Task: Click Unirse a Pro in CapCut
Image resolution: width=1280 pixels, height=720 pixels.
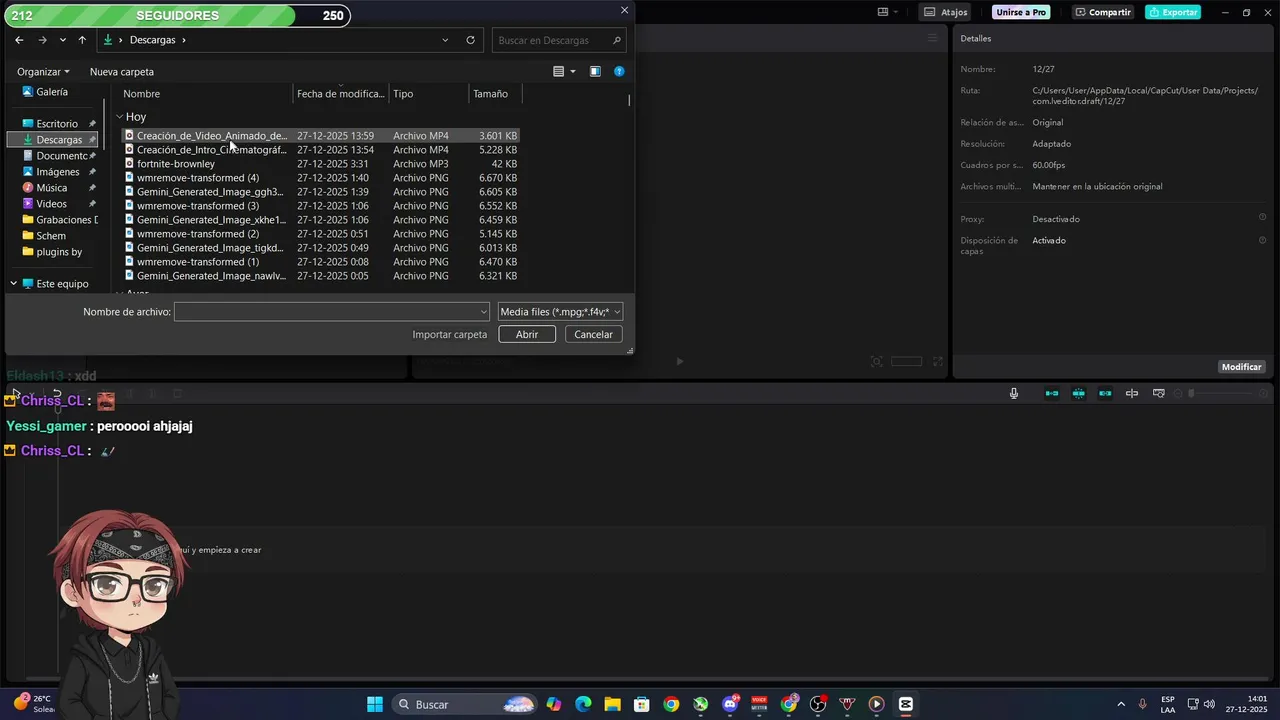Action: 1021,12
